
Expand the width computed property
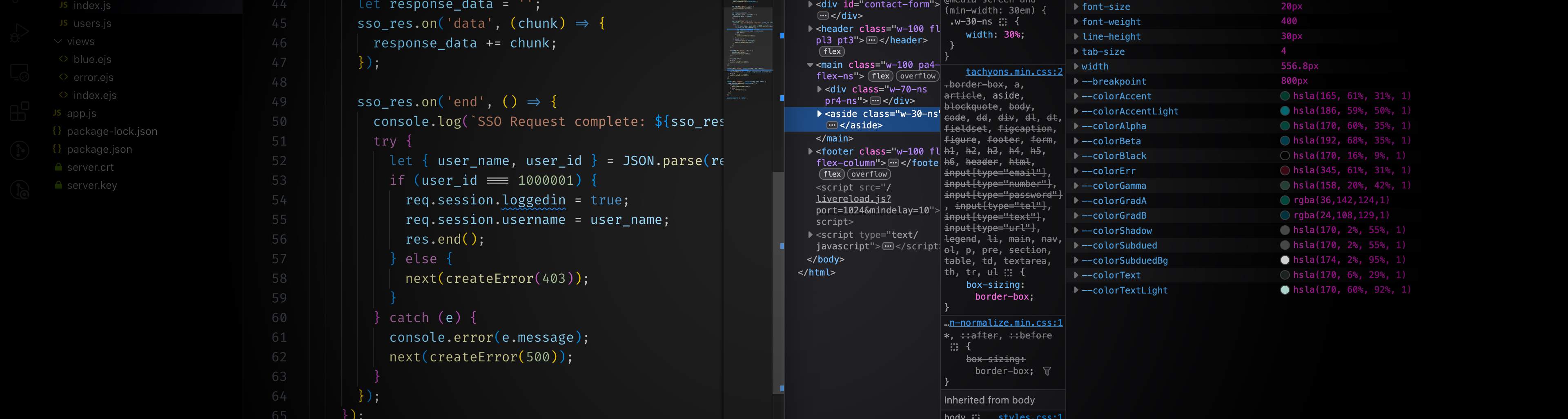(x=1076, y=66)
